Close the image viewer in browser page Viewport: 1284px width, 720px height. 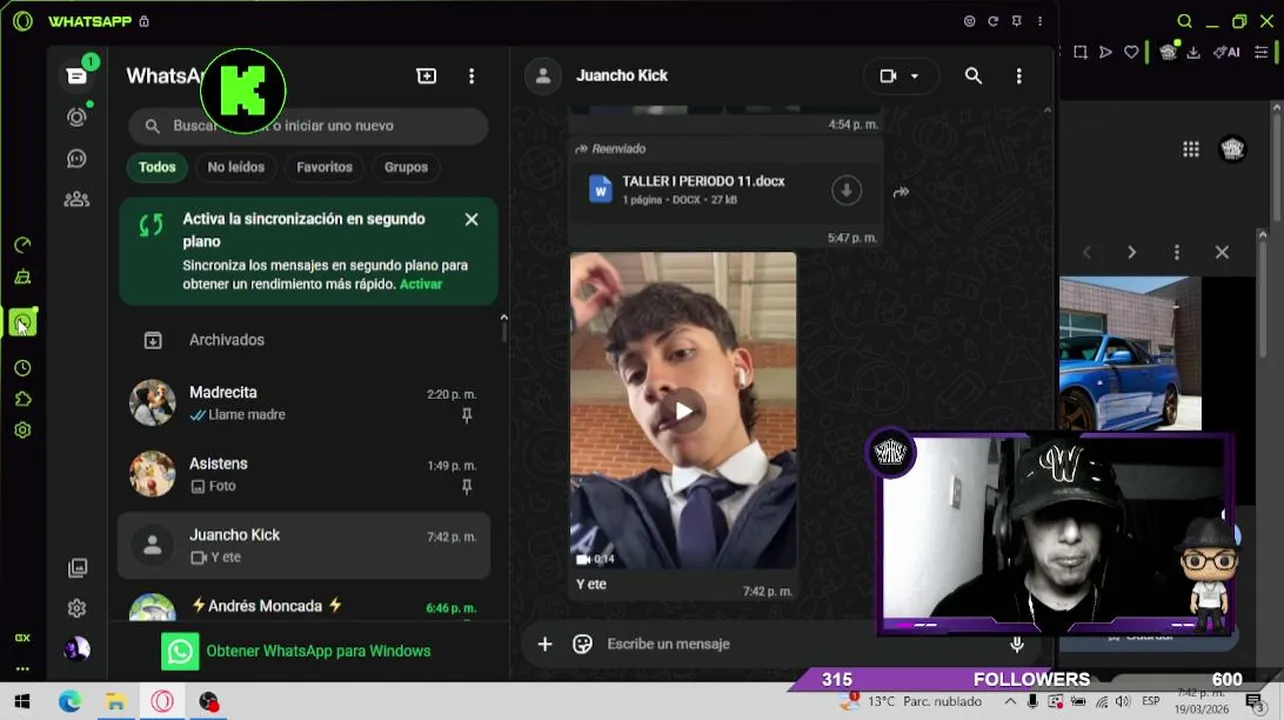[x=1222, y=252]
